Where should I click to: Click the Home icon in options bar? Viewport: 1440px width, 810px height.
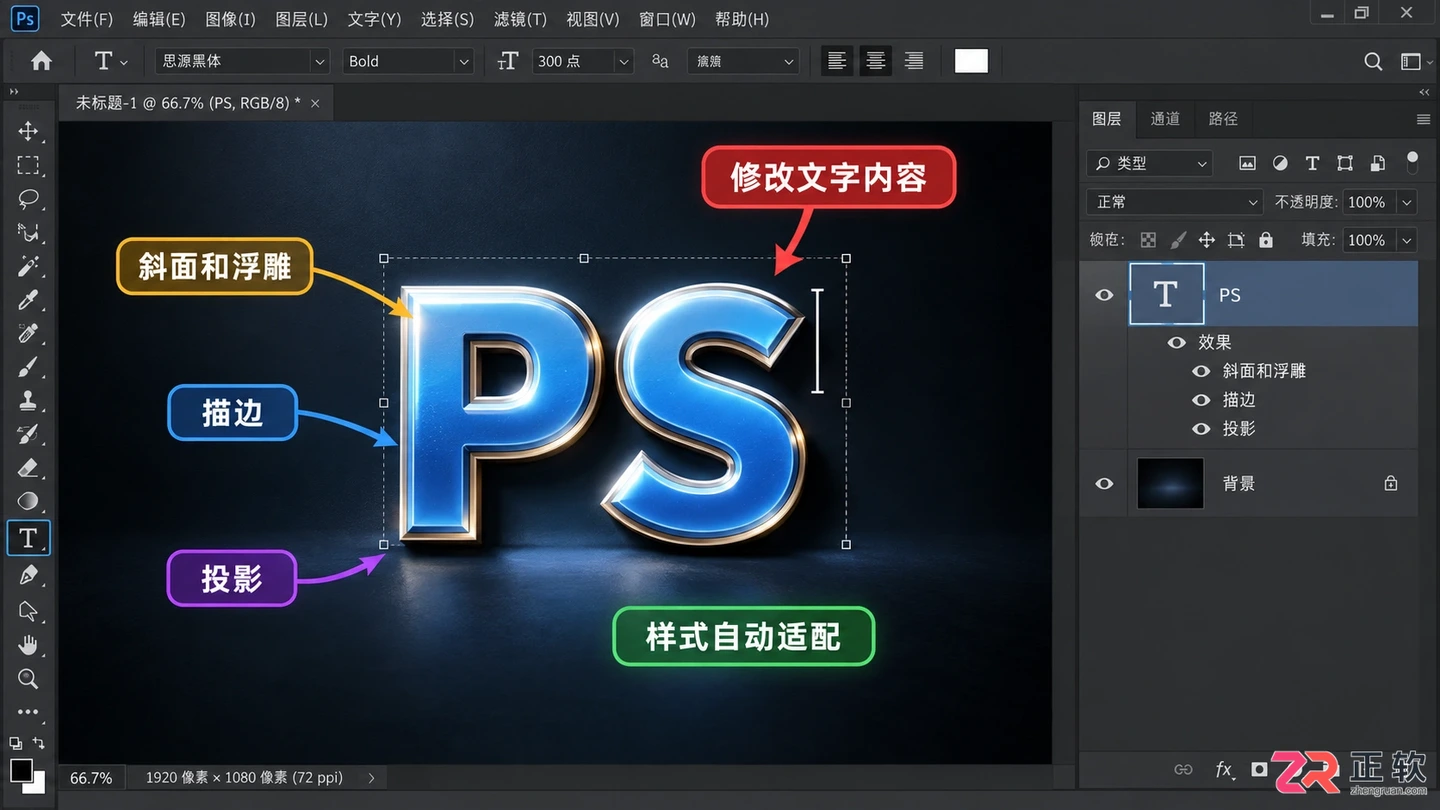point(41,61)
